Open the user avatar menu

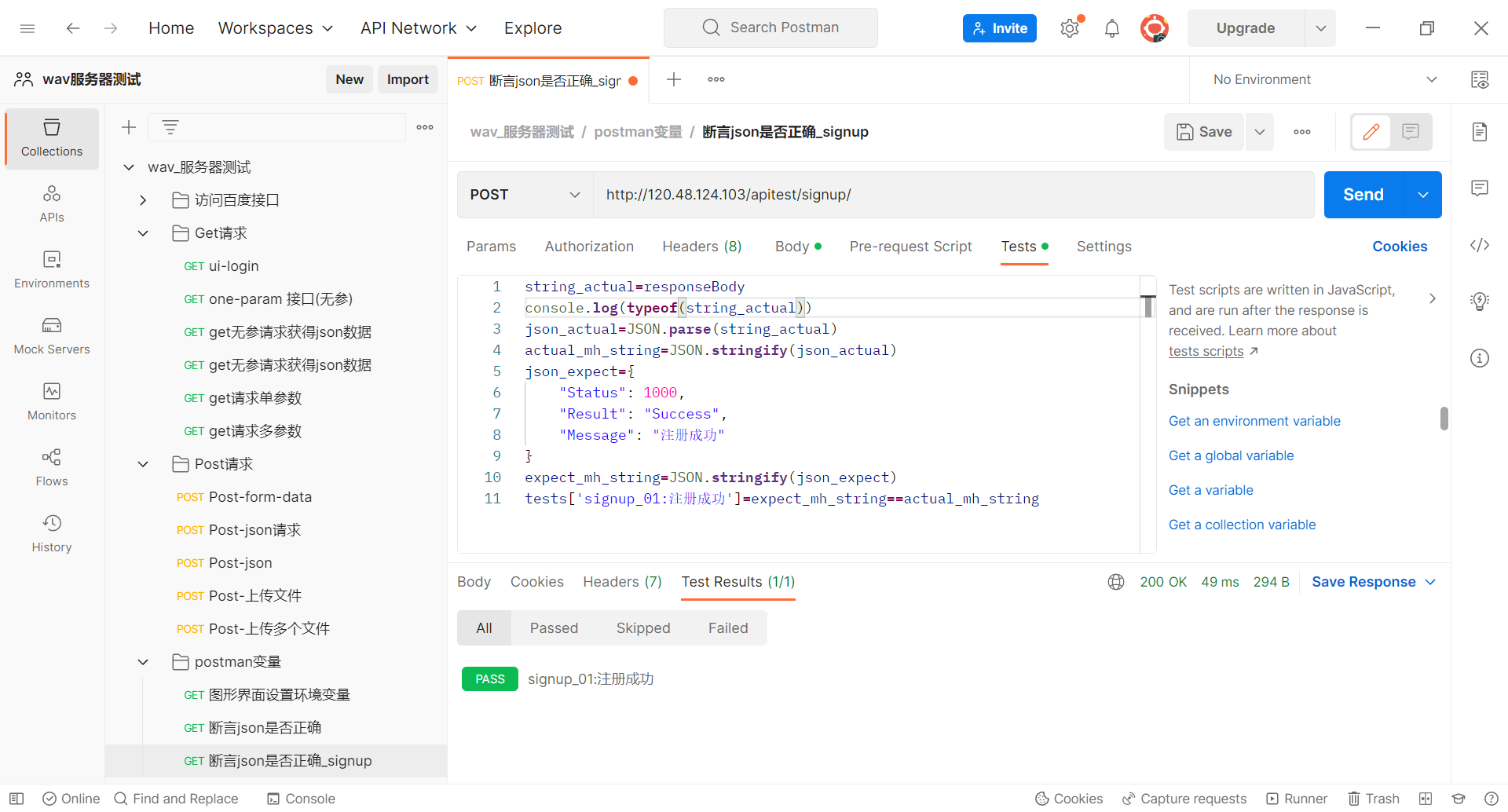(1155, 28)
